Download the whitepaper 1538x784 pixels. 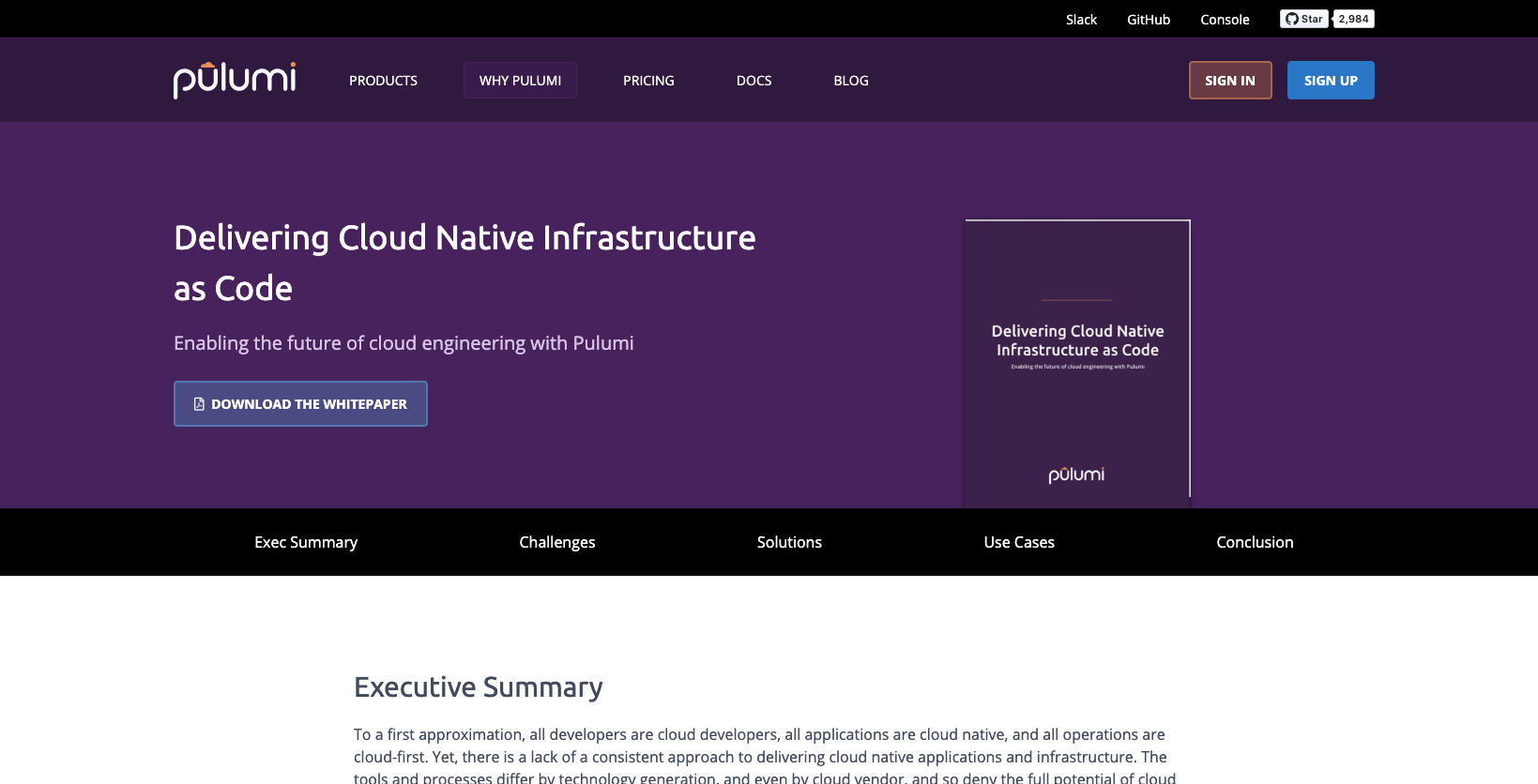[300, 404]
